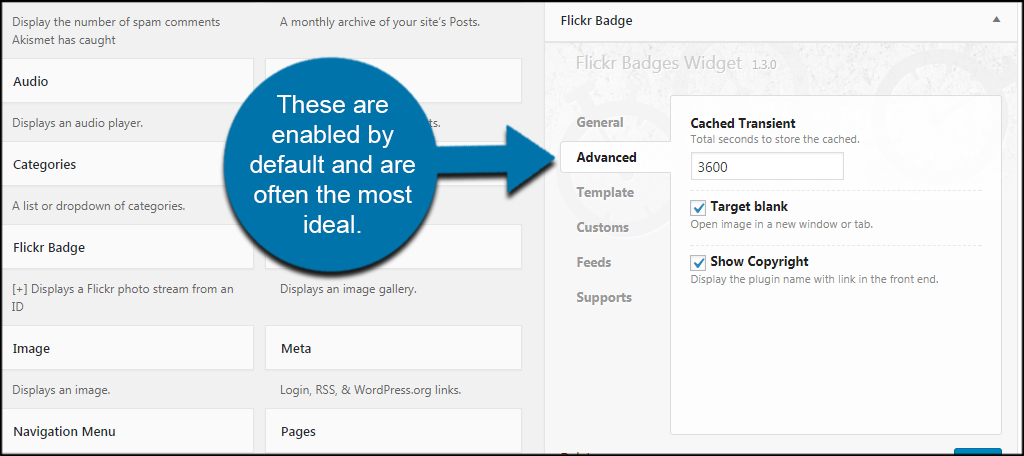Viewport: 1024px width, 456px height.
Task: Click the Show Copyright label text
Action: click(759, 261)
